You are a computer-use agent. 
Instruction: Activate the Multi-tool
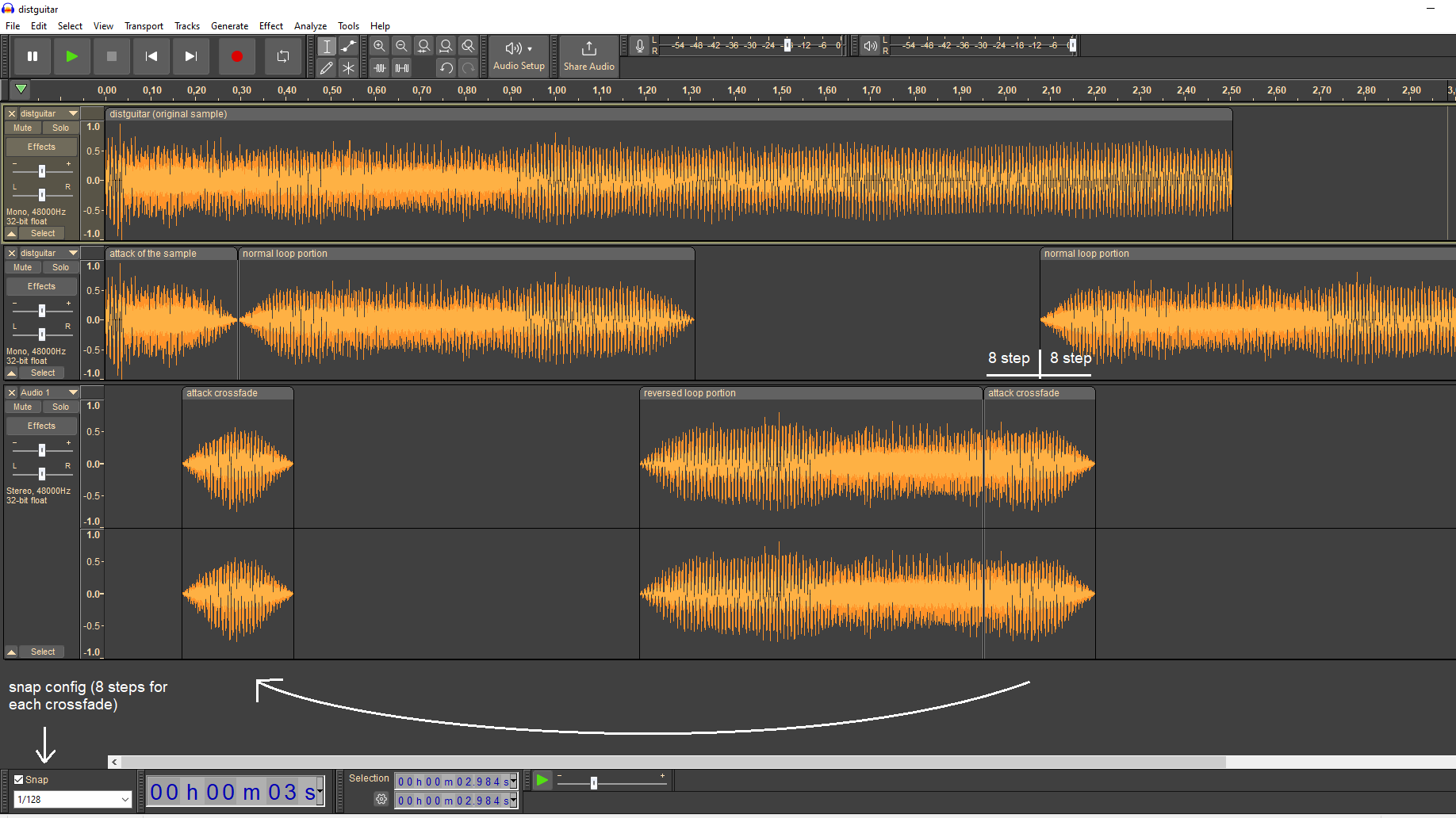click(x=348, y=68)
